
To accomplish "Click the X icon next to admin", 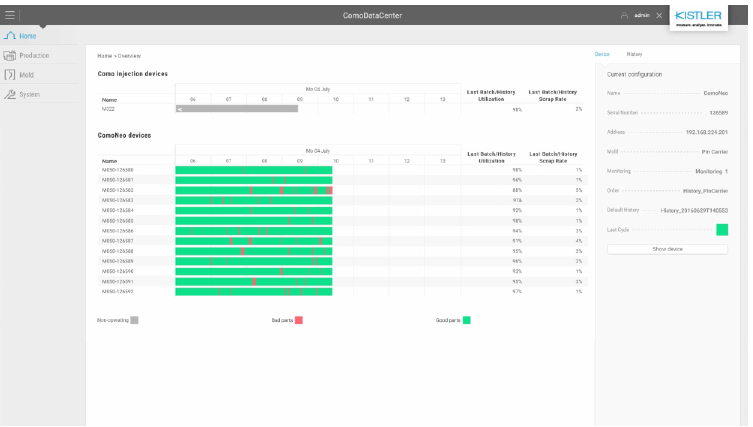I will (658, 16).
